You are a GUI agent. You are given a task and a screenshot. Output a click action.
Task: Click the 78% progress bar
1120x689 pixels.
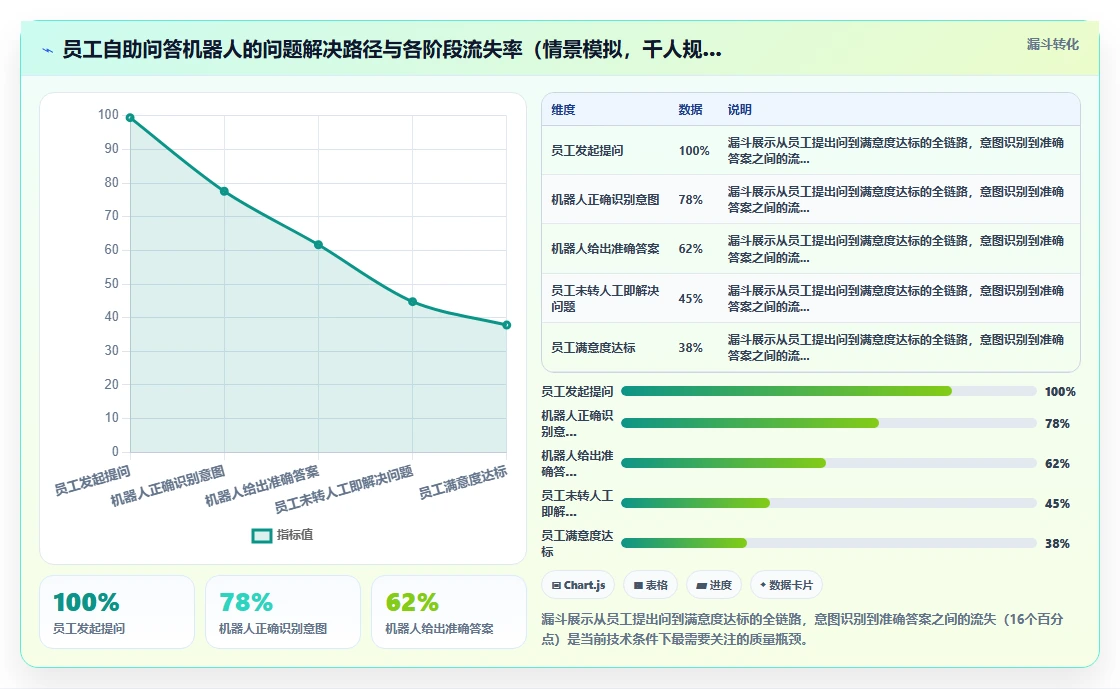[x=829, y=423]
